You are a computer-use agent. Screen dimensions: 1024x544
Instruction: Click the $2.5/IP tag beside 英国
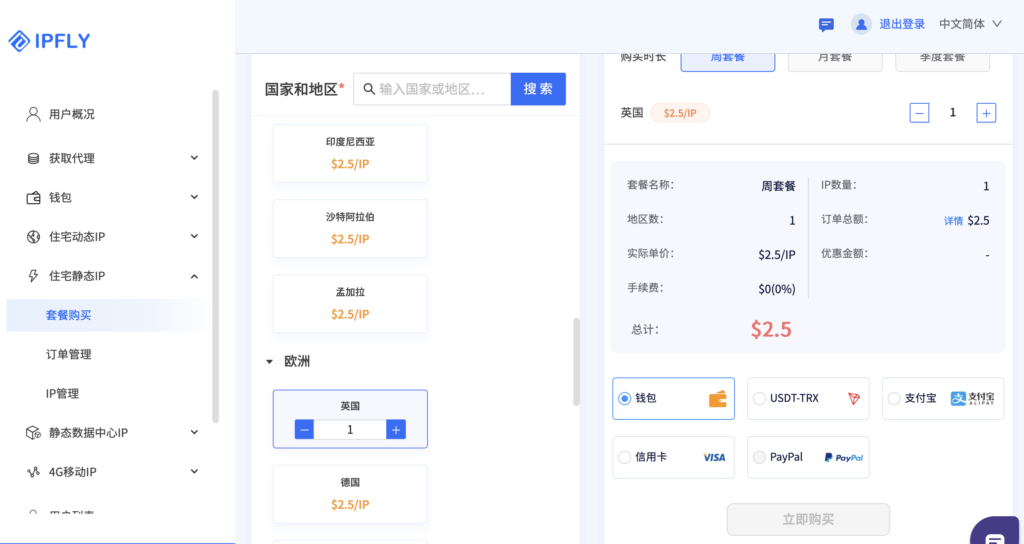(680, 113)
